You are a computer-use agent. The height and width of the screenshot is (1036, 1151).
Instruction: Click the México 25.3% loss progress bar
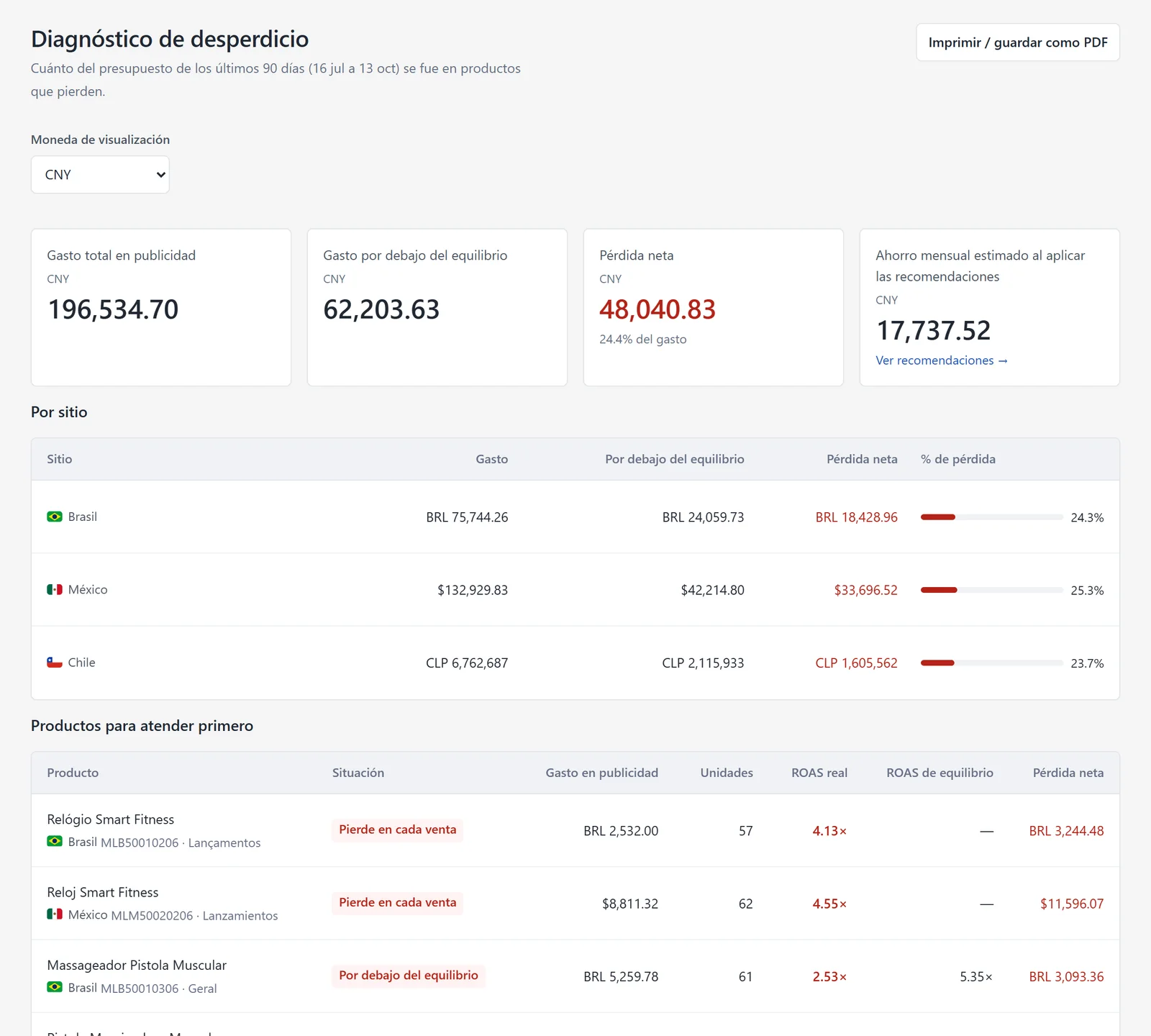pyautogui.click(x=991, y=590)
